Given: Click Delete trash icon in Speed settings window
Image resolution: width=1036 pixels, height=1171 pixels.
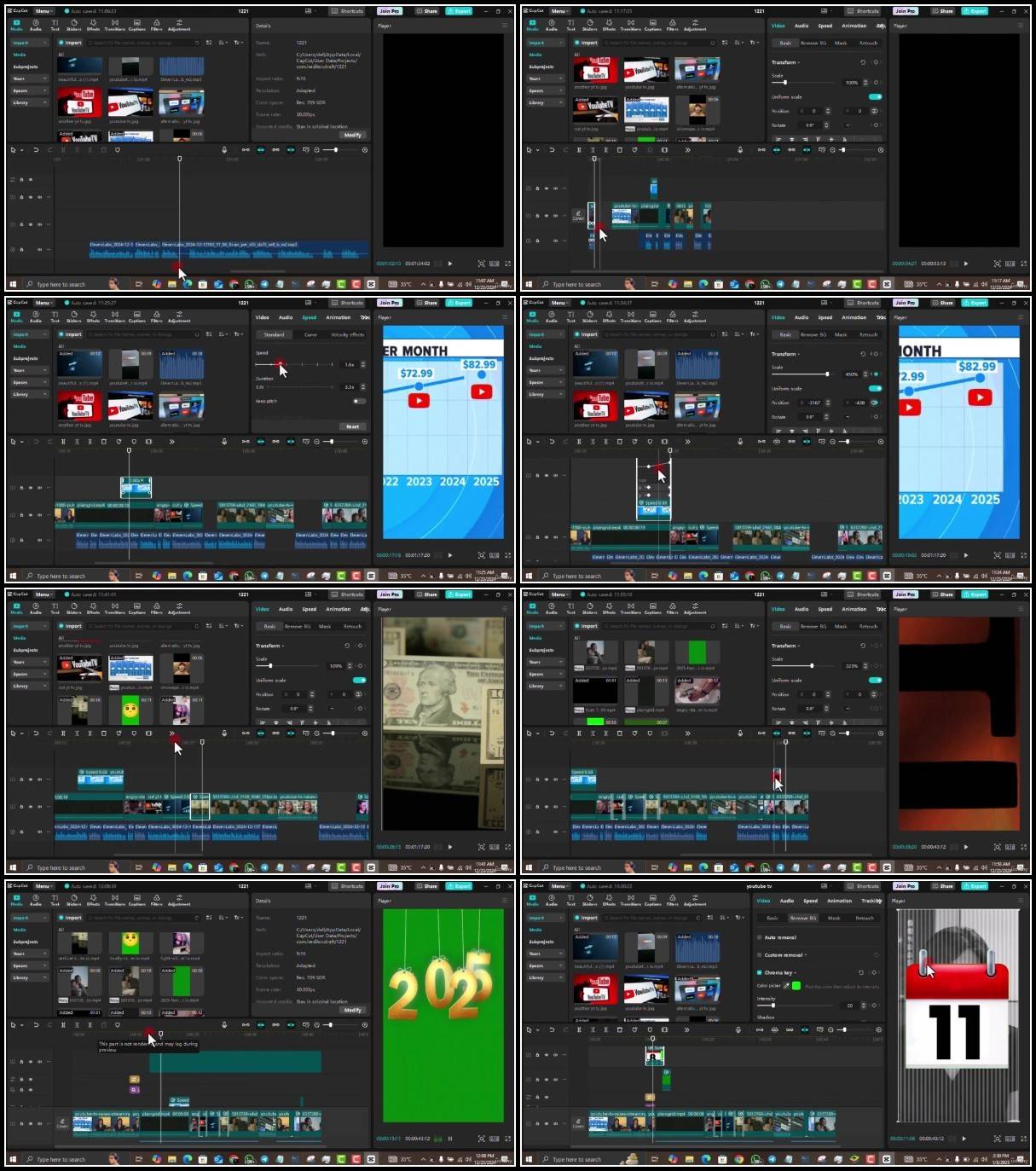Looking at the screenshot, I should click(103, 441).
